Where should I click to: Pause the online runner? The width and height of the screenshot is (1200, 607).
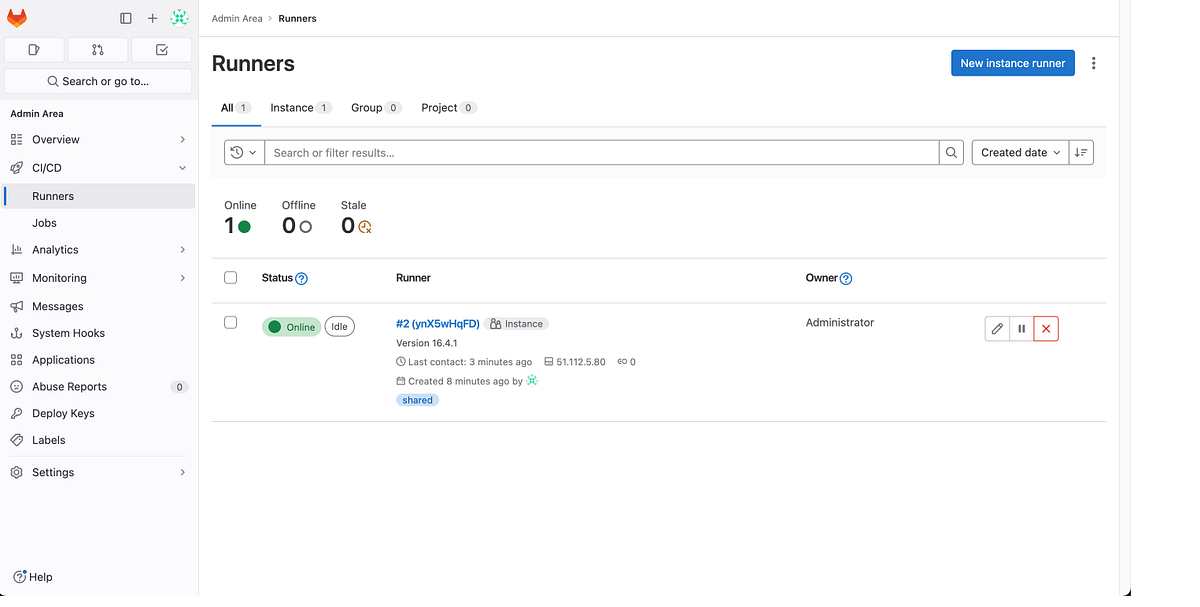pos(1021,328)
